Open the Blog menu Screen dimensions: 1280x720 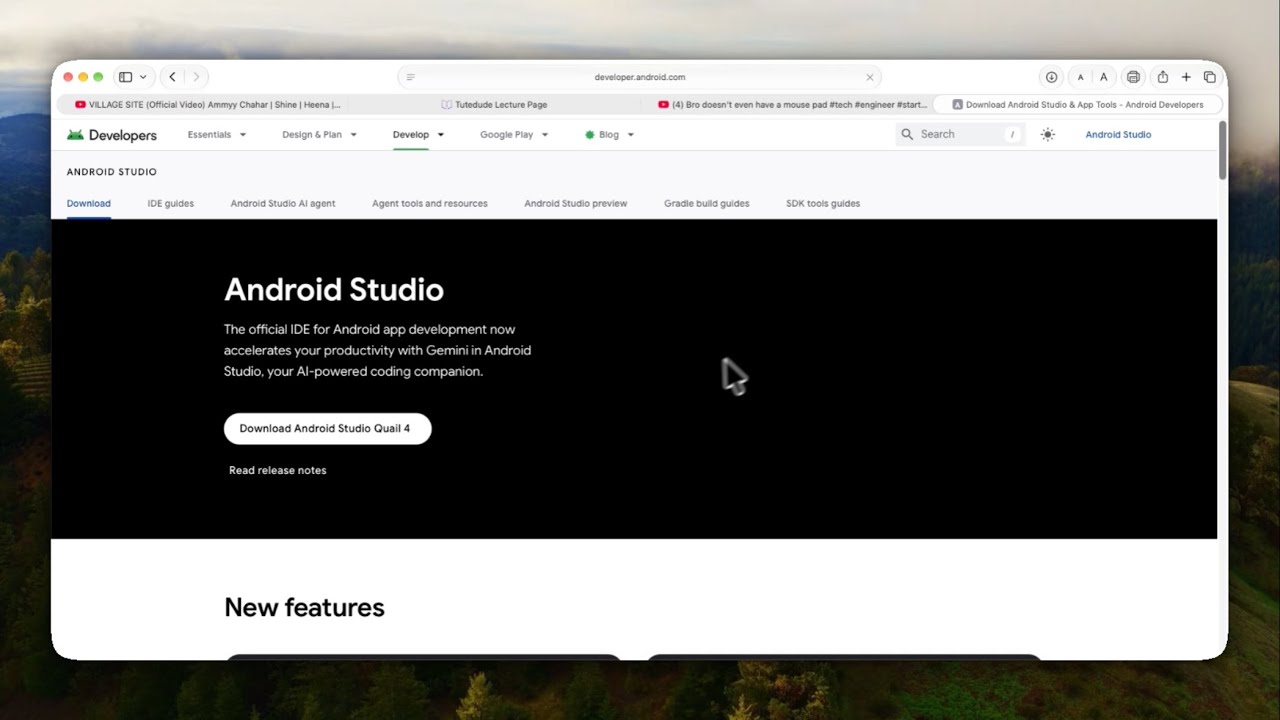click(609, 134)
